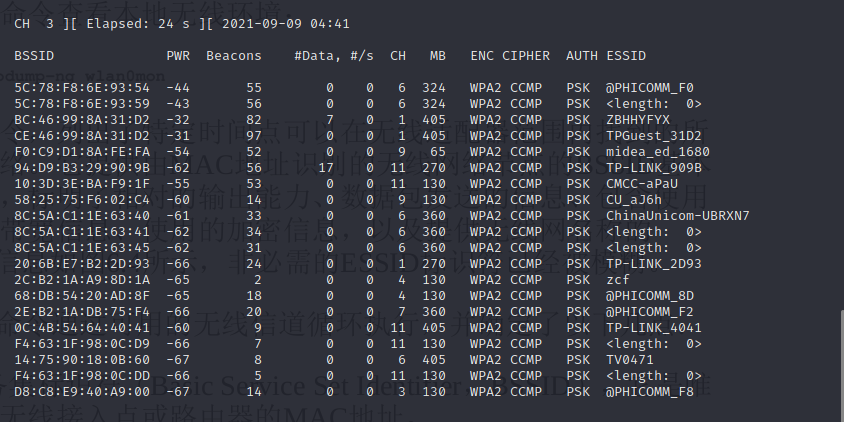Image resolution: width=844 pixels, height=422 pixels.
Task: Select BSSID F4:63:1F:98:0C:D9
Action: pos(82,344)
